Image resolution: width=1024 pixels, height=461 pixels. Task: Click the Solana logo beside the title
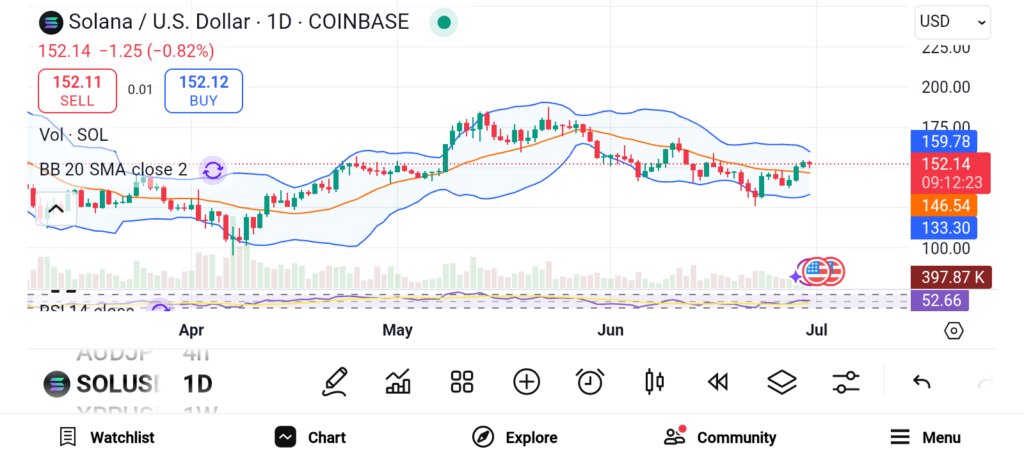pyautogui.click(x=51, y=22)
